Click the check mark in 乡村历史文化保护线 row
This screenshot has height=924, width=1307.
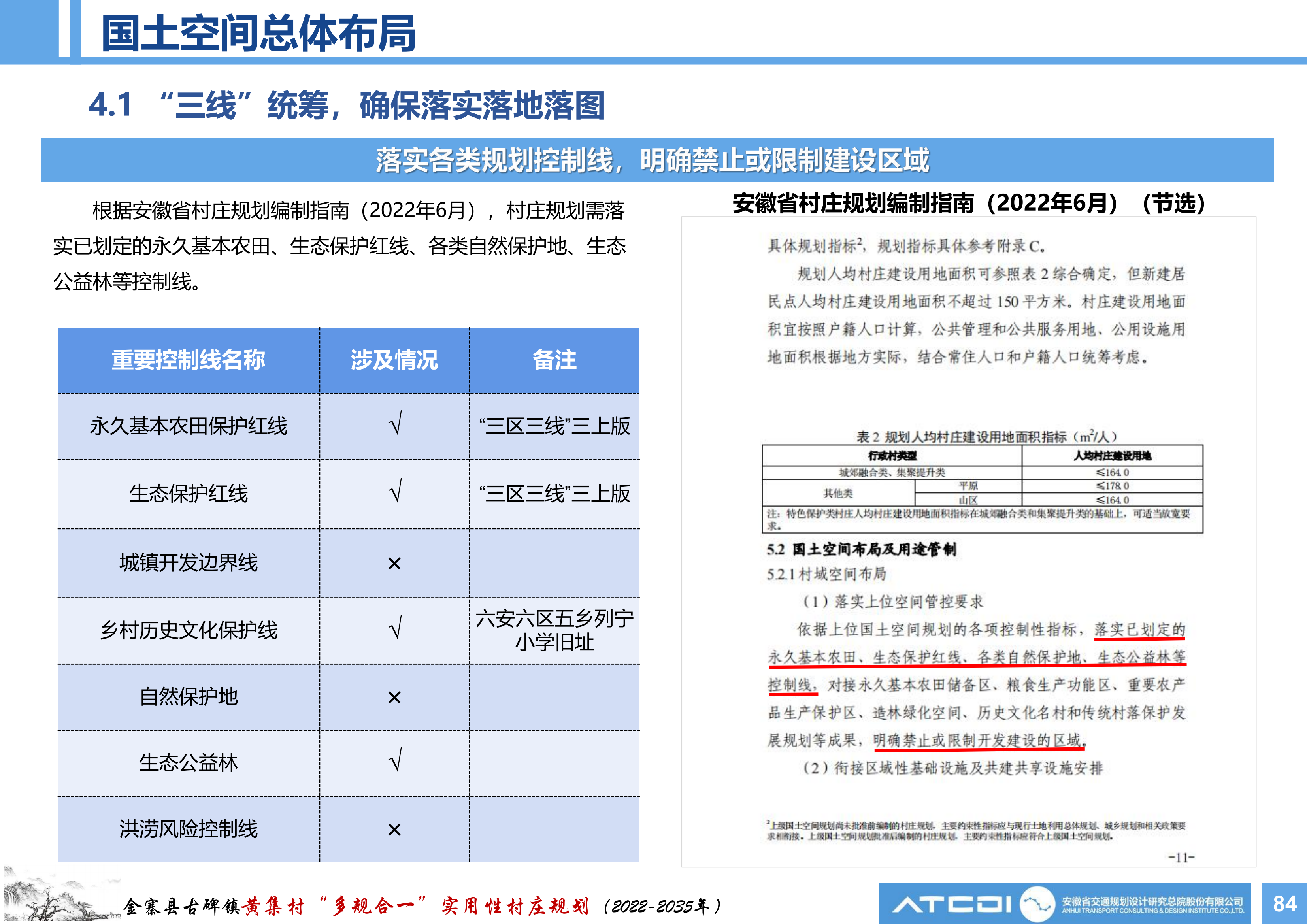pyautogui.click(x=395, y=628)
